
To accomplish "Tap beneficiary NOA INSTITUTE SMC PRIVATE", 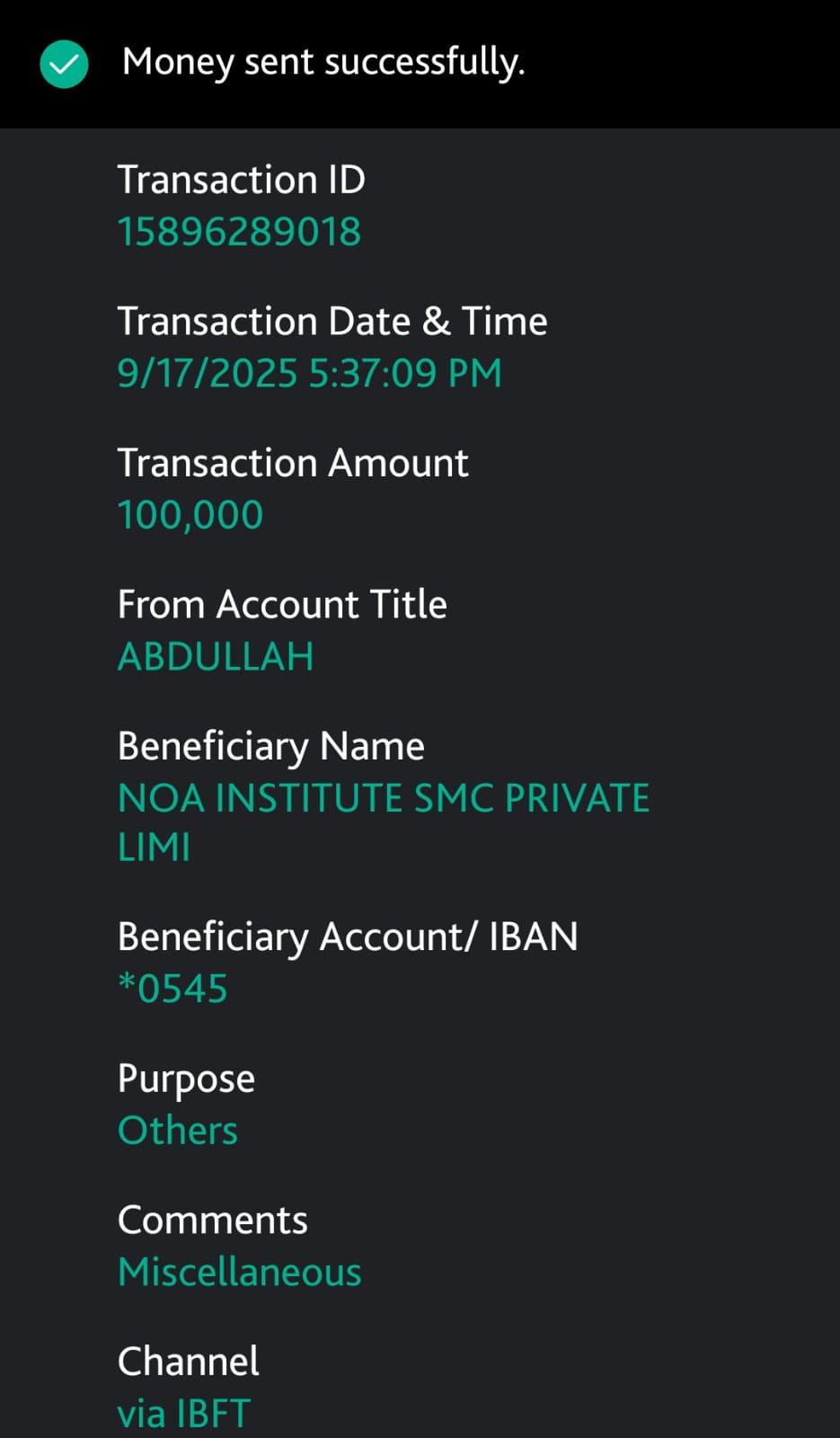I will coord(384,799).
